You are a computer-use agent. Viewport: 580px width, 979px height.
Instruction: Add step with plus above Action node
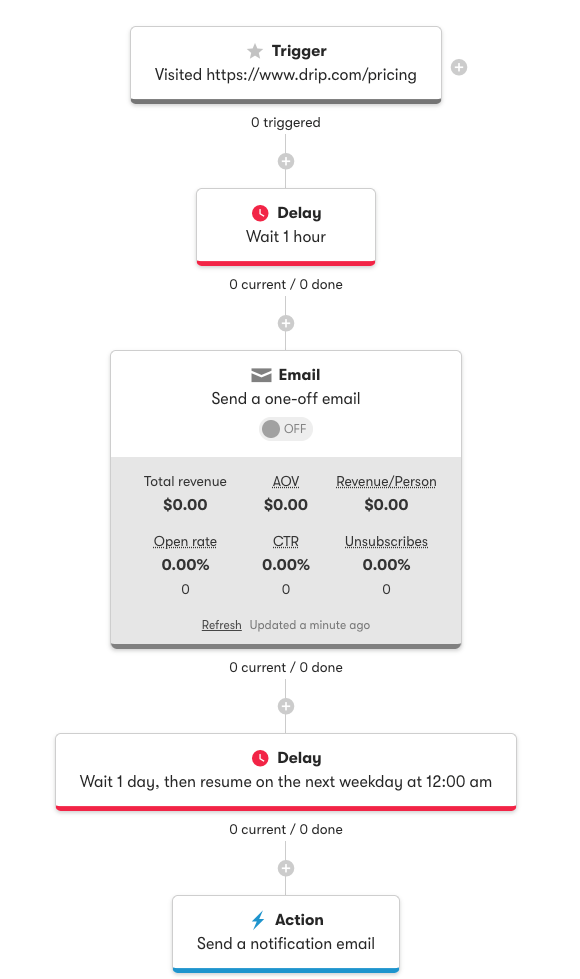[x=286, y=868]
